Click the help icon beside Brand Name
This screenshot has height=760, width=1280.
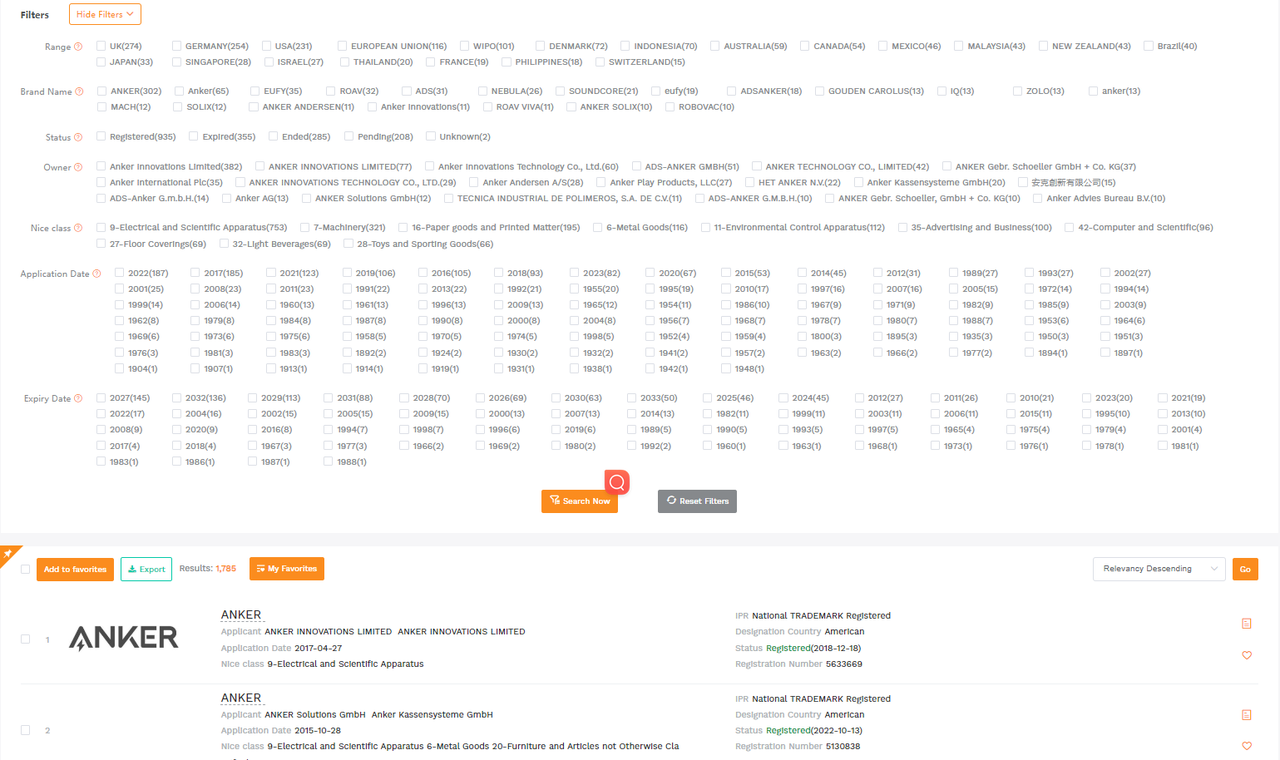click(x=79, y=92)
